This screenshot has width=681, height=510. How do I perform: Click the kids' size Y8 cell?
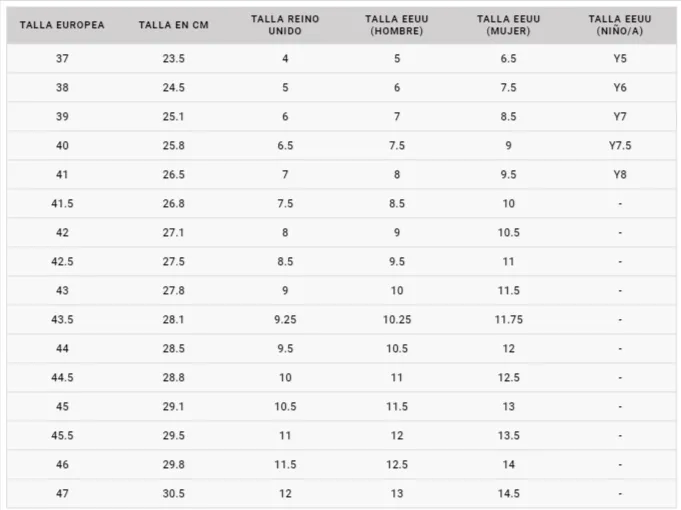620,175
